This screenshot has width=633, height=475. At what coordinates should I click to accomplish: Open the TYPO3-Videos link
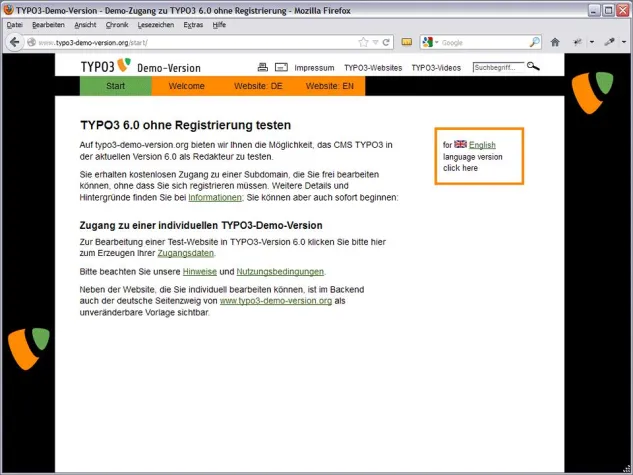(436, 68)
